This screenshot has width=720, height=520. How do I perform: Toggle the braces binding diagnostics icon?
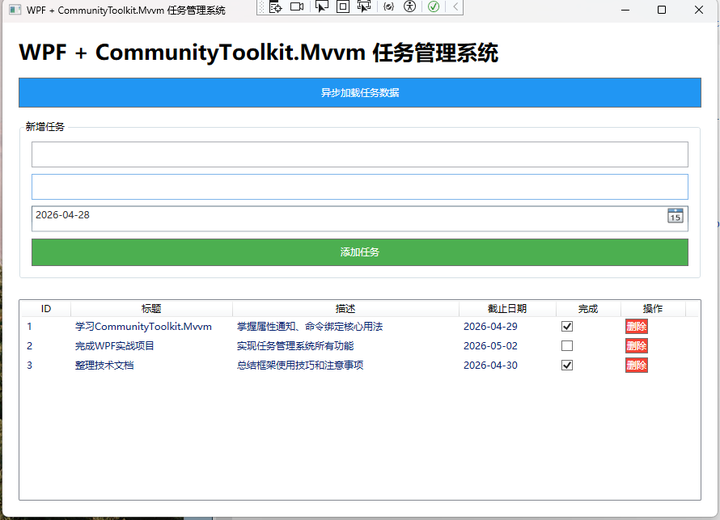click(x=388, y=6)
